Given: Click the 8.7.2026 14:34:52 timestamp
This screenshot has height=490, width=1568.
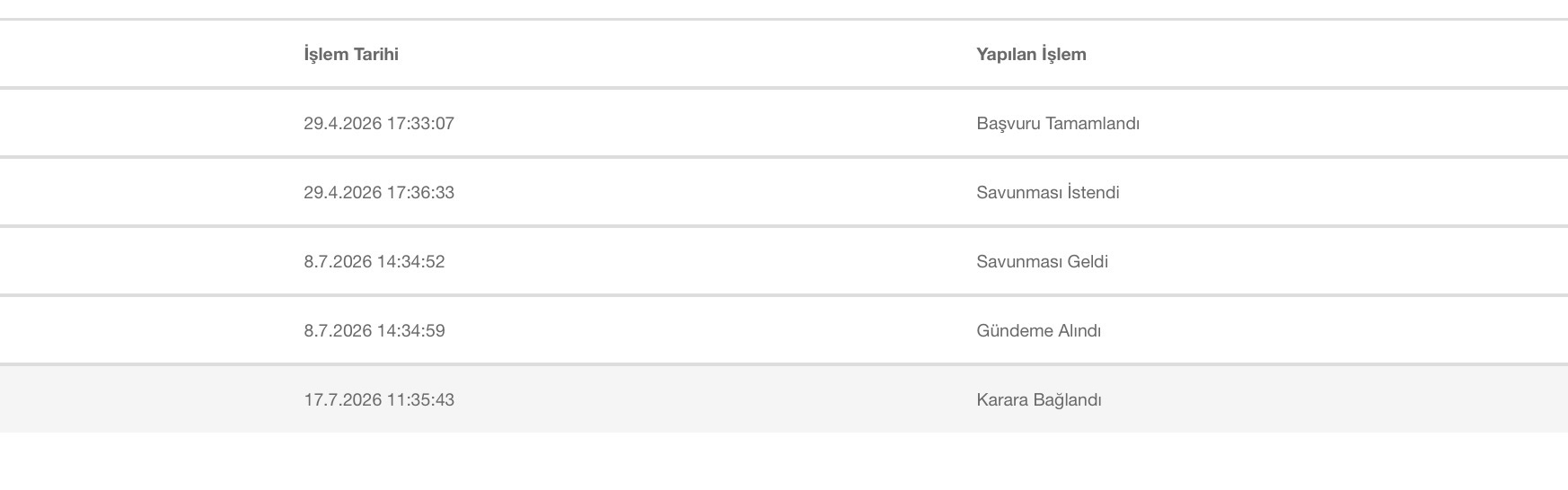Looking at the screenshot, I should pyautogui.click(x=374, y=262).
